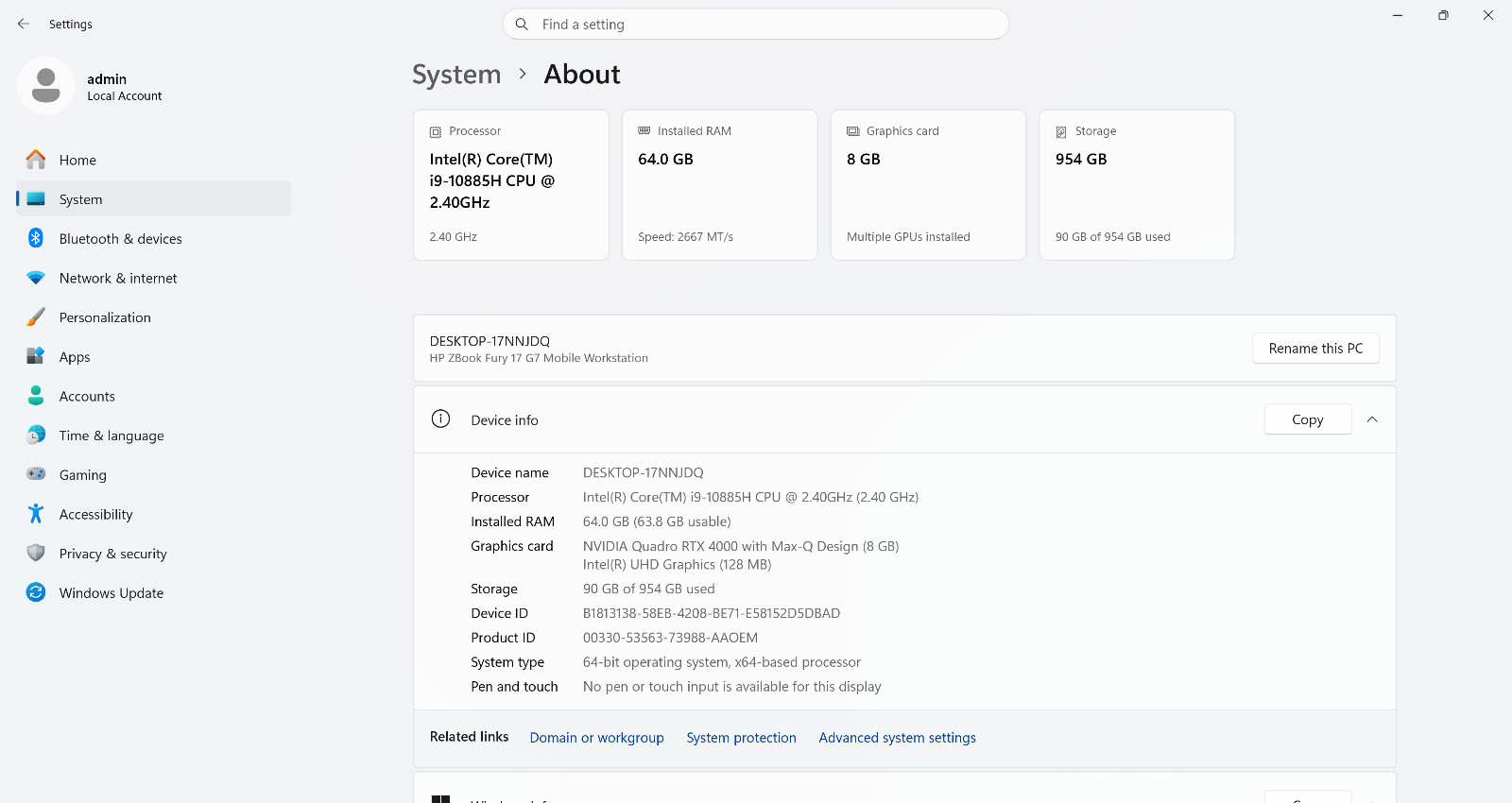1512x803 pixels.
Task: Go back using the back arrow
Action: pyautogui.click(x=24, y=24)
